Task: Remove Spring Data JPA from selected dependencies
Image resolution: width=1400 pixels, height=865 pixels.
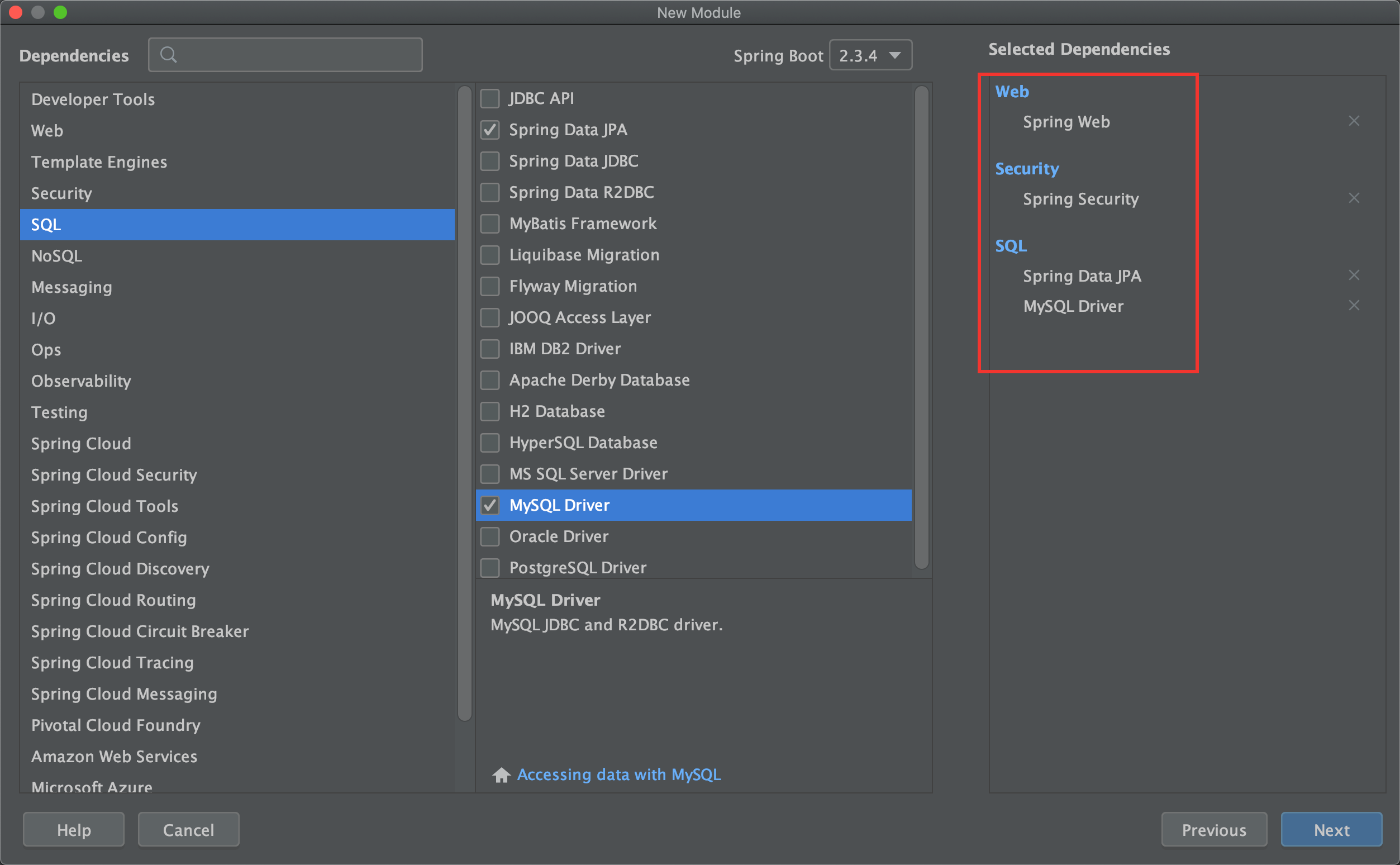Action: pos(1354,275)
